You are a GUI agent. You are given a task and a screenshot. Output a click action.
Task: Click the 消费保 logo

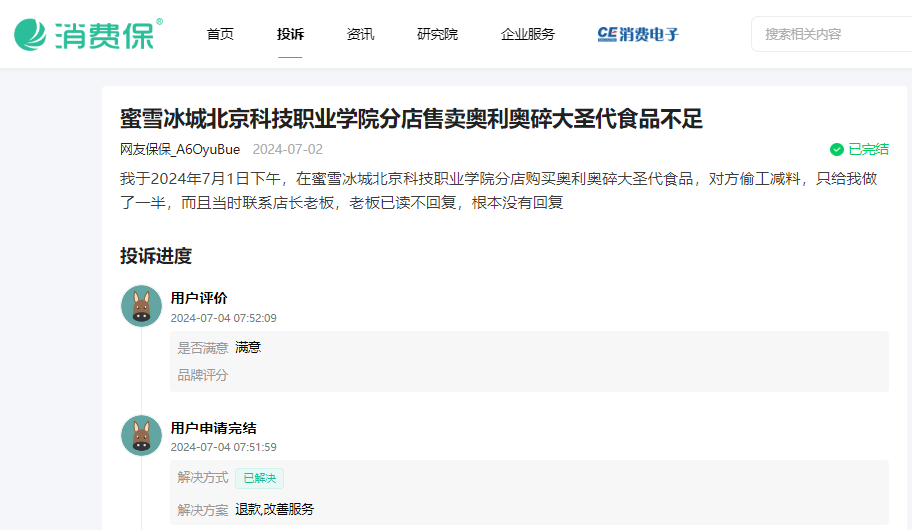(x=88, y=34)
